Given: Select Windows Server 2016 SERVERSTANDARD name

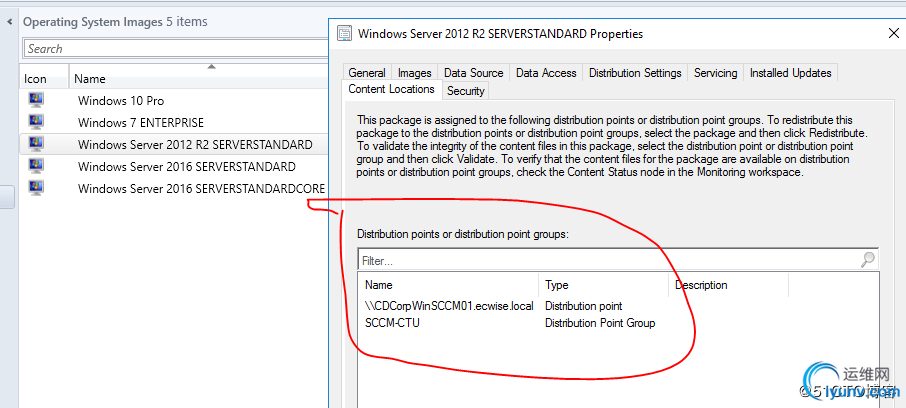Looking at the screenshot, I should pyautogui.click(x=187, y=166).
